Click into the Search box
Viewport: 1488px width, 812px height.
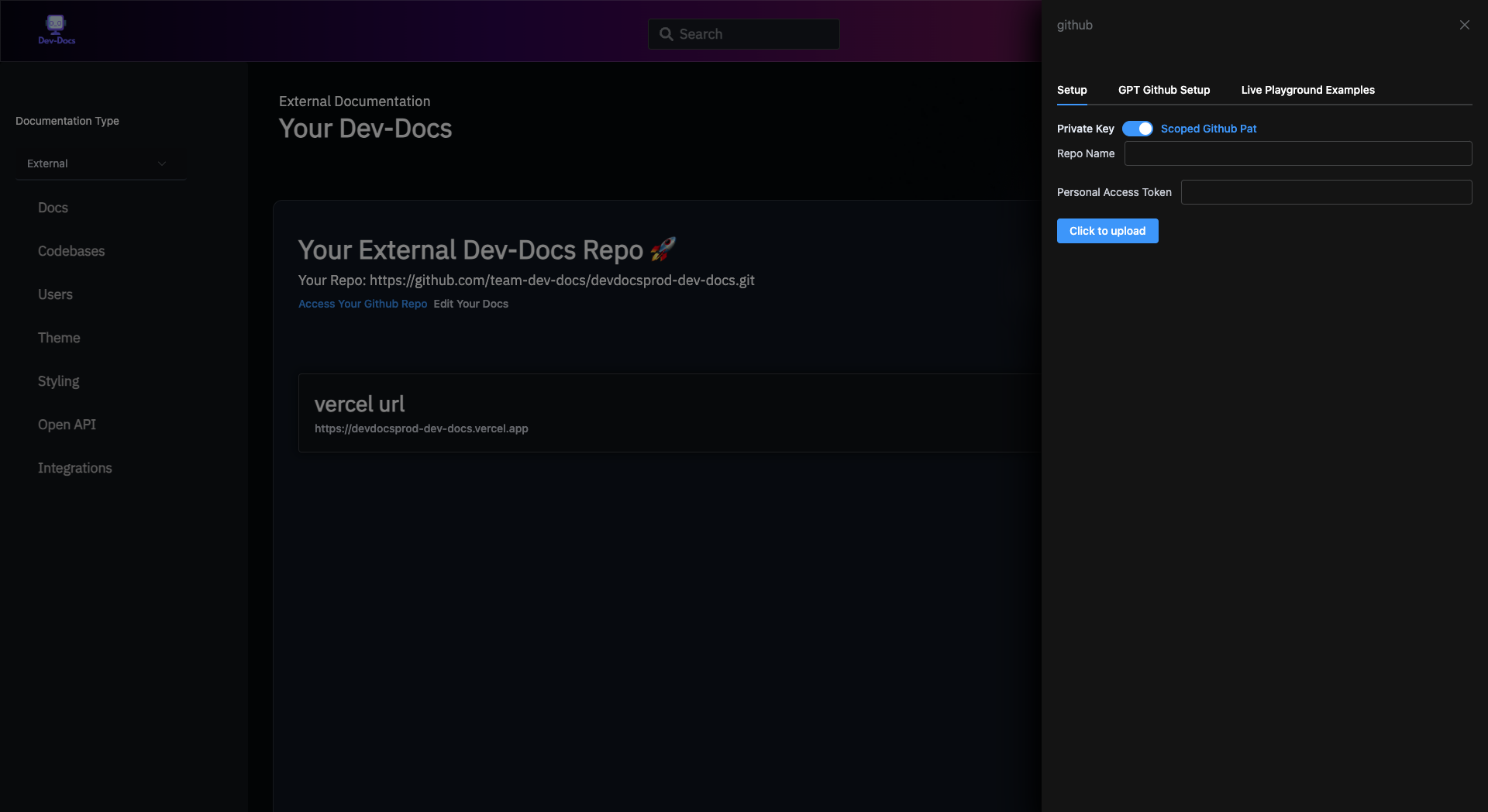756,34
